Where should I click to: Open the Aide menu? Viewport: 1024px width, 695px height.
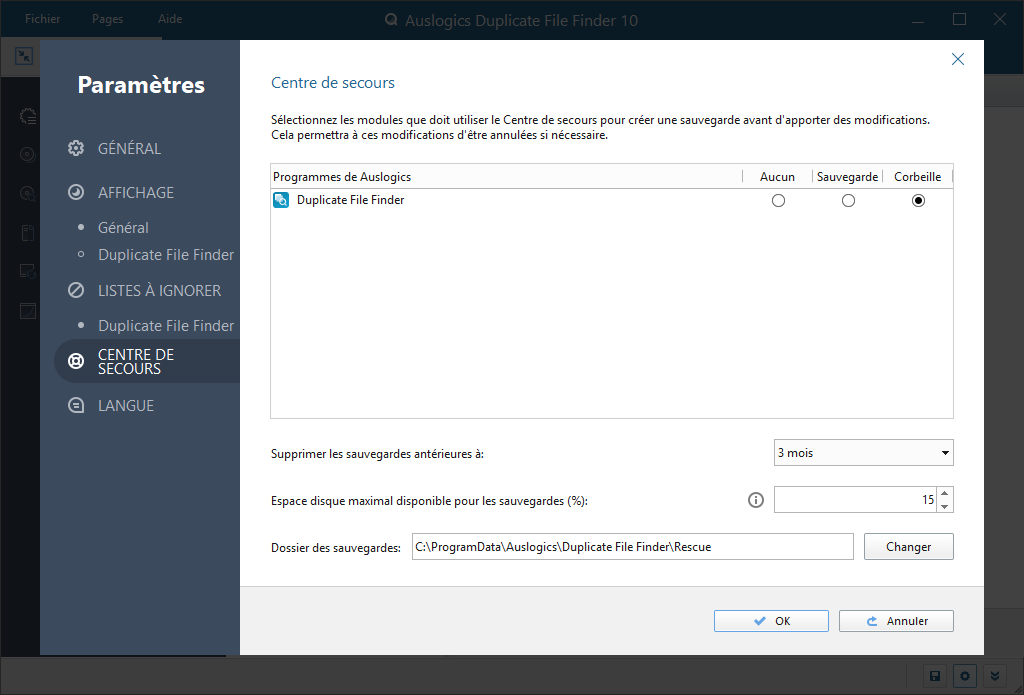click(170, 19)
